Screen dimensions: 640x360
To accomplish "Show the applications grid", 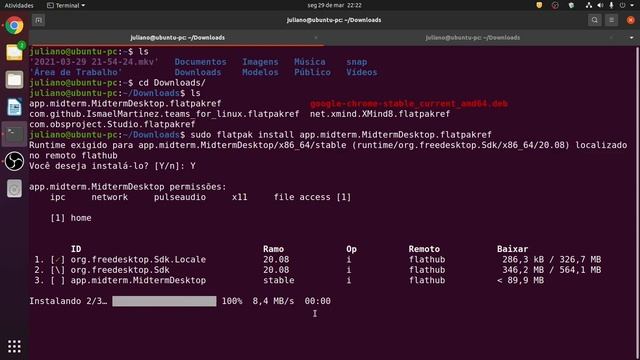I will point(14,347).
